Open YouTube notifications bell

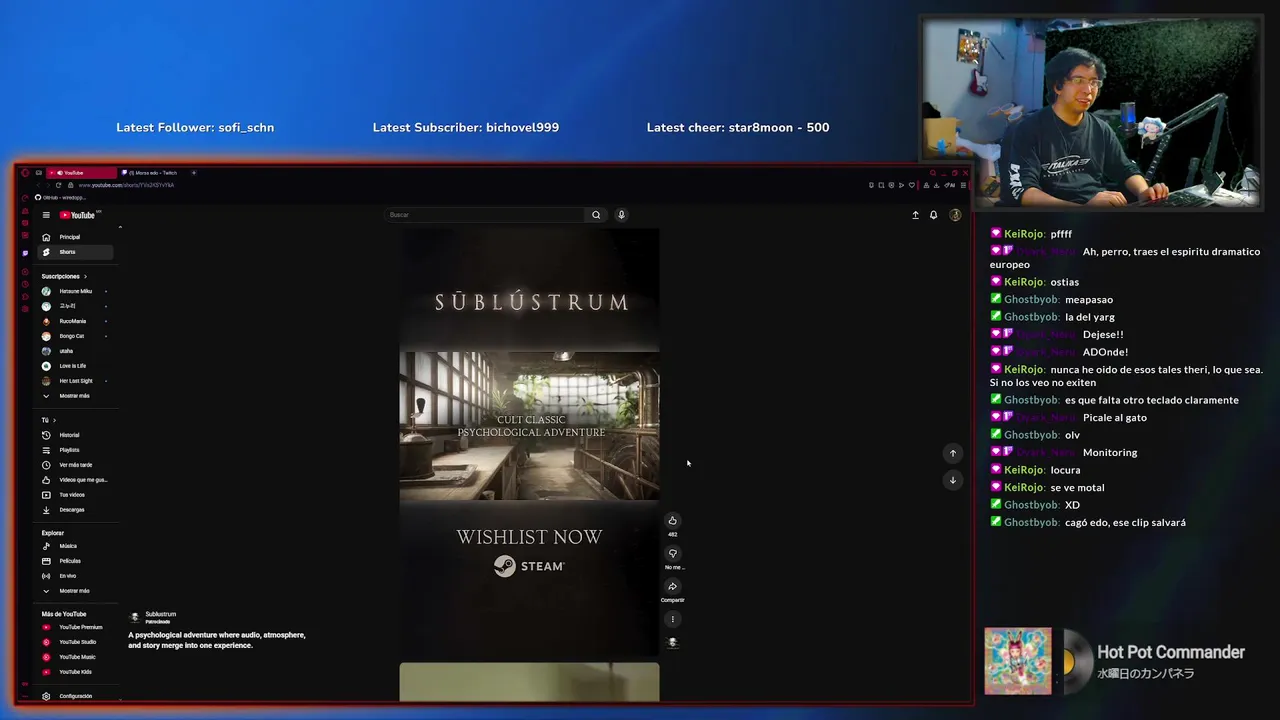934,215
